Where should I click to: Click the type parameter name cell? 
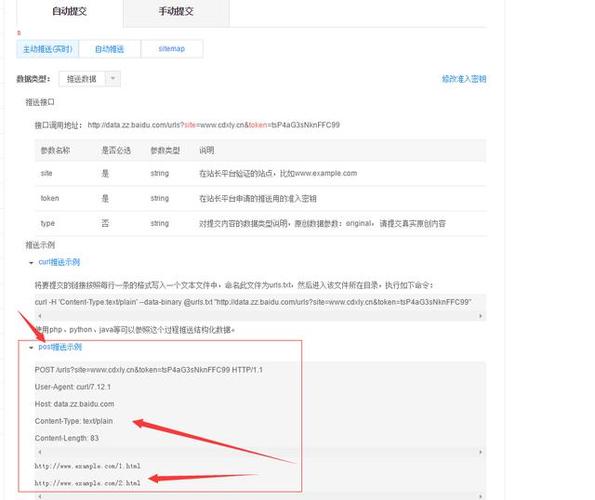(48, 223)
